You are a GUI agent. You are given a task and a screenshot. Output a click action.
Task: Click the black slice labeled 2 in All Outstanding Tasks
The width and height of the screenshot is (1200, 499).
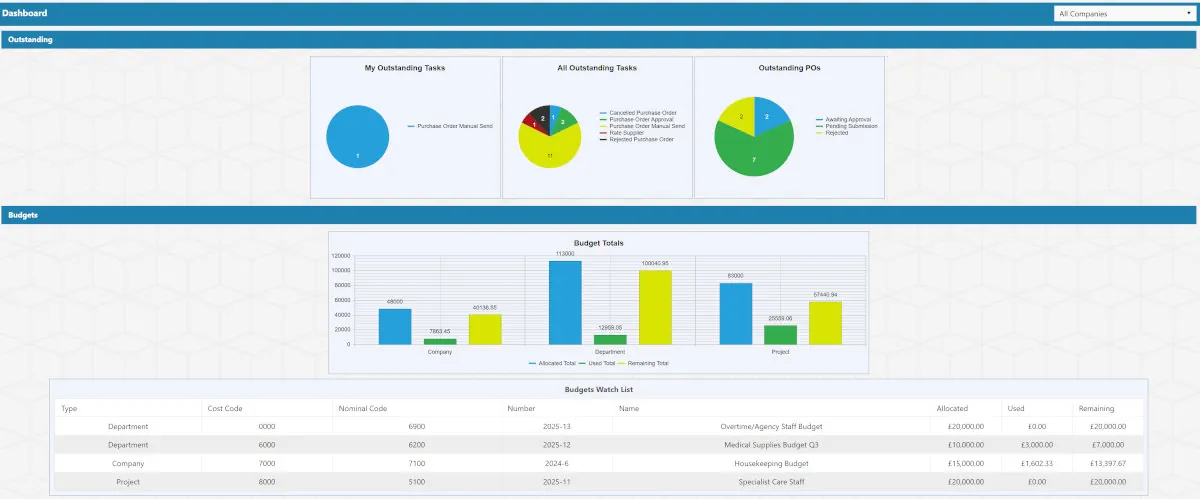[540, 117]
